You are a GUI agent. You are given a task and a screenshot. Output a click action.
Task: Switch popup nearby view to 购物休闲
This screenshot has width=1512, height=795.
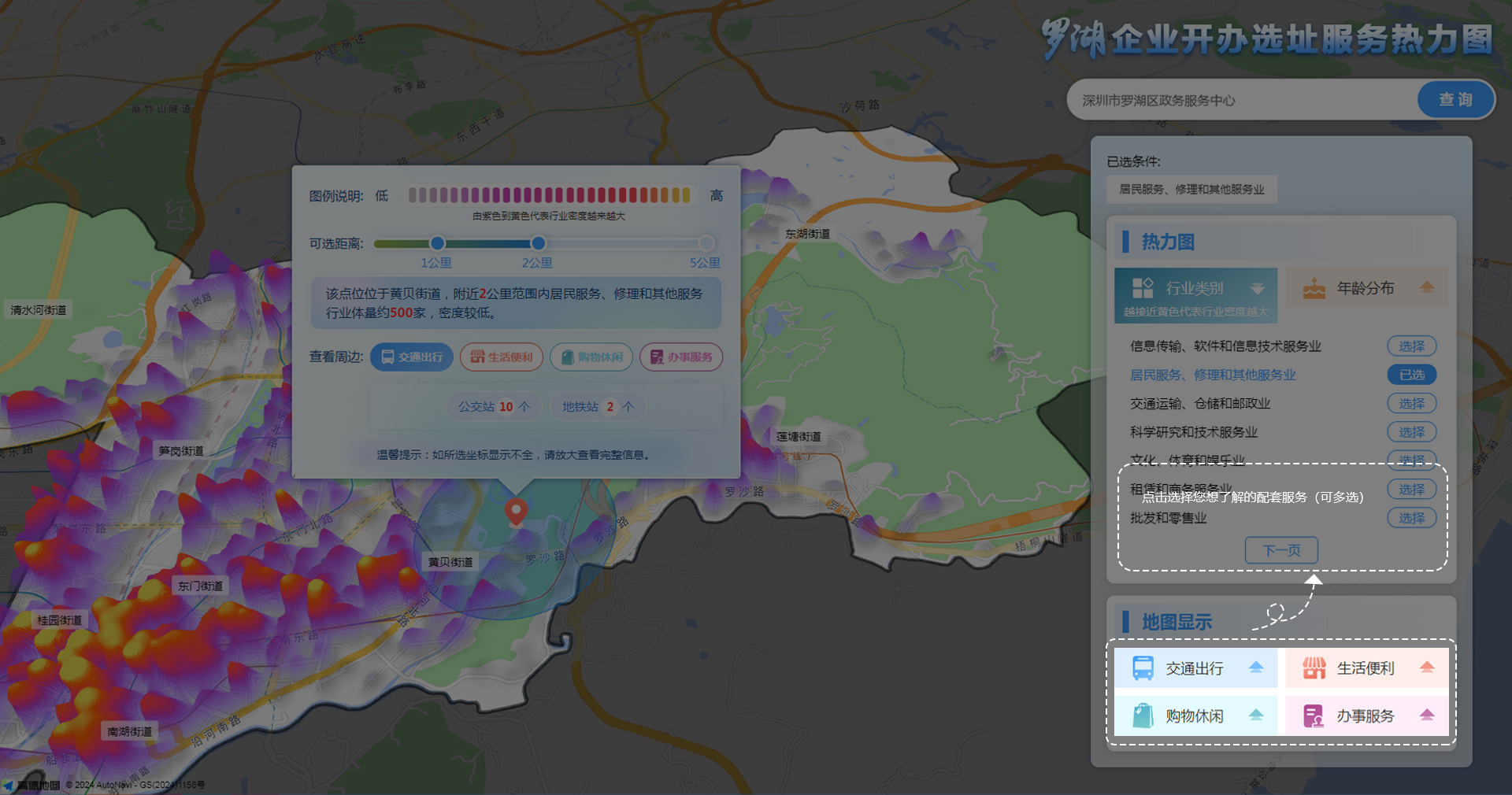(591, 357)
